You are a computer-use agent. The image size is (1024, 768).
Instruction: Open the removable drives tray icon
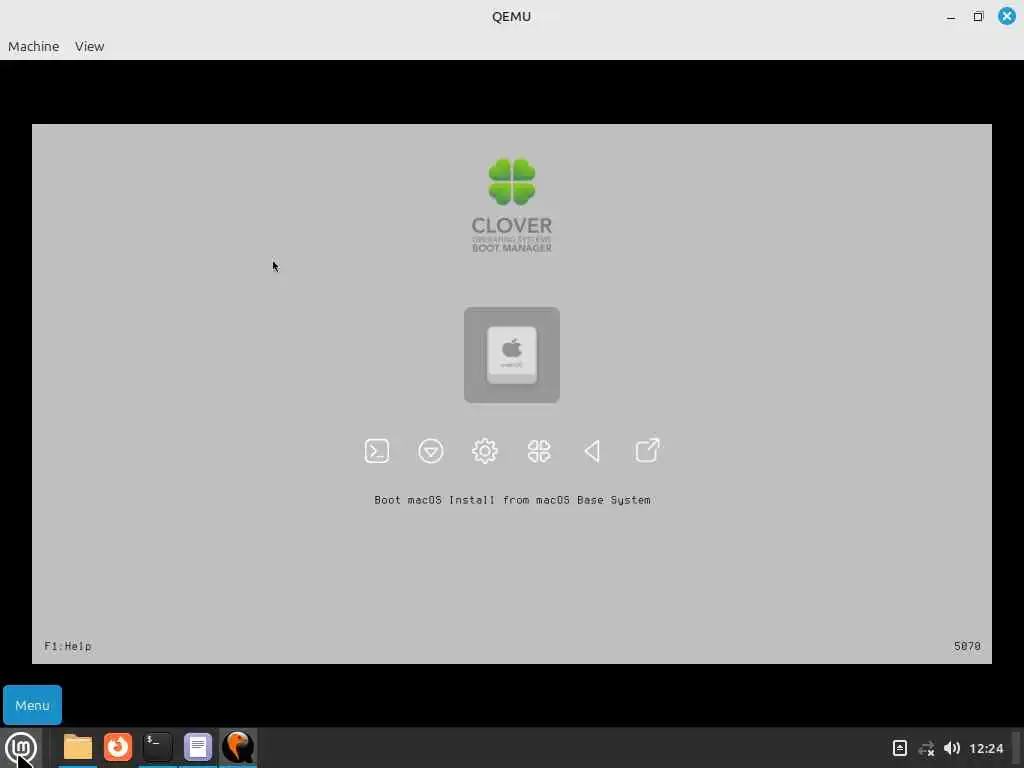899,748
